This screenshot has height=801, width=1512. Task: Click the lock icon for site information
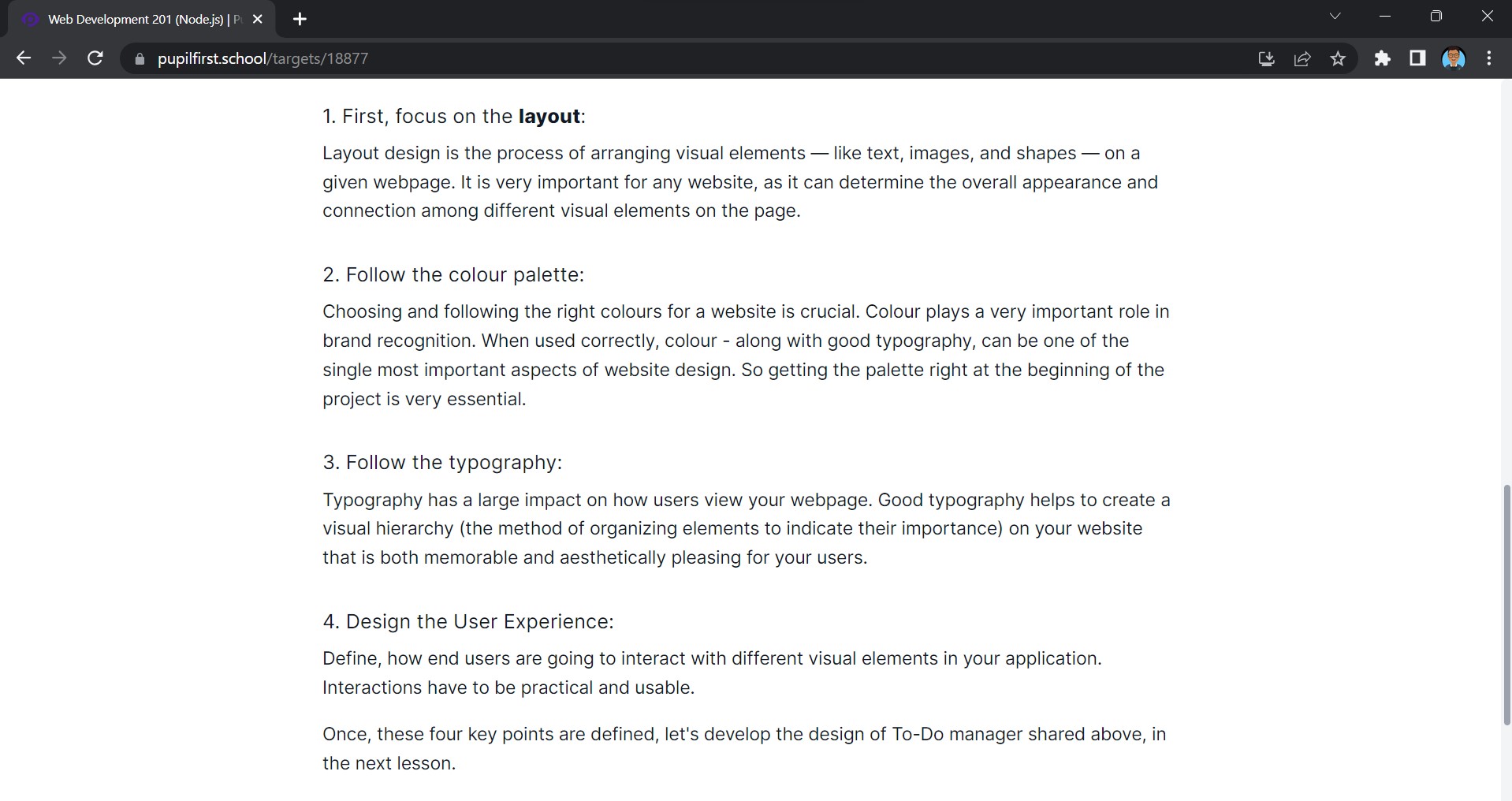[x=139, y=58]
